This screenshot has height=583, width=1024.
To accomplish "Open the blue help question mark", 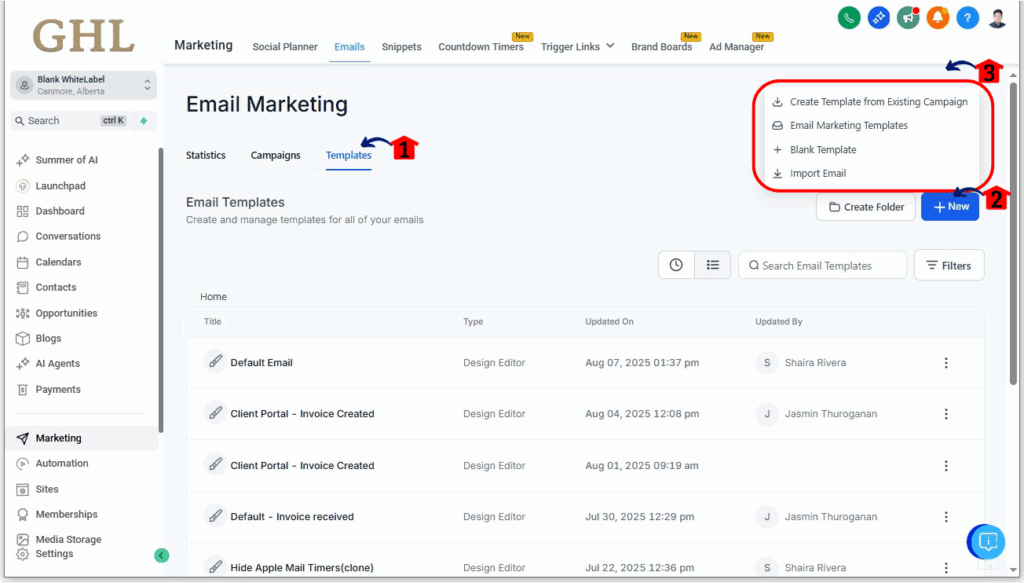I will coord(967,18).
